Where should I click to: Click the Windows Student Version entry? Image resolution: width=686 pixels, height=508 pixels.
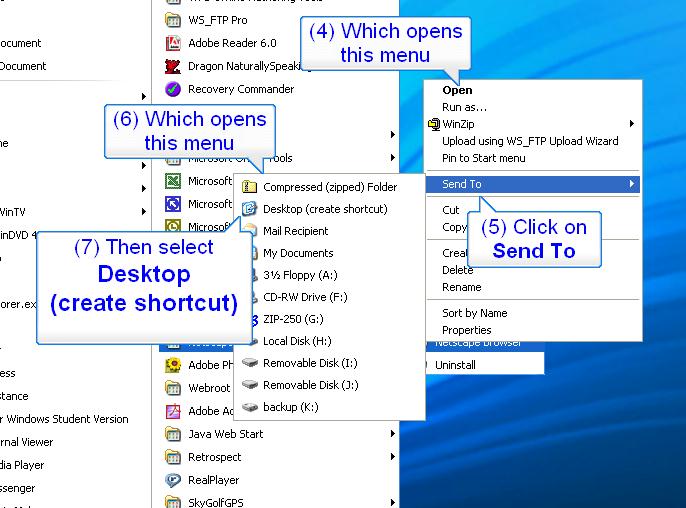point(64,419)
